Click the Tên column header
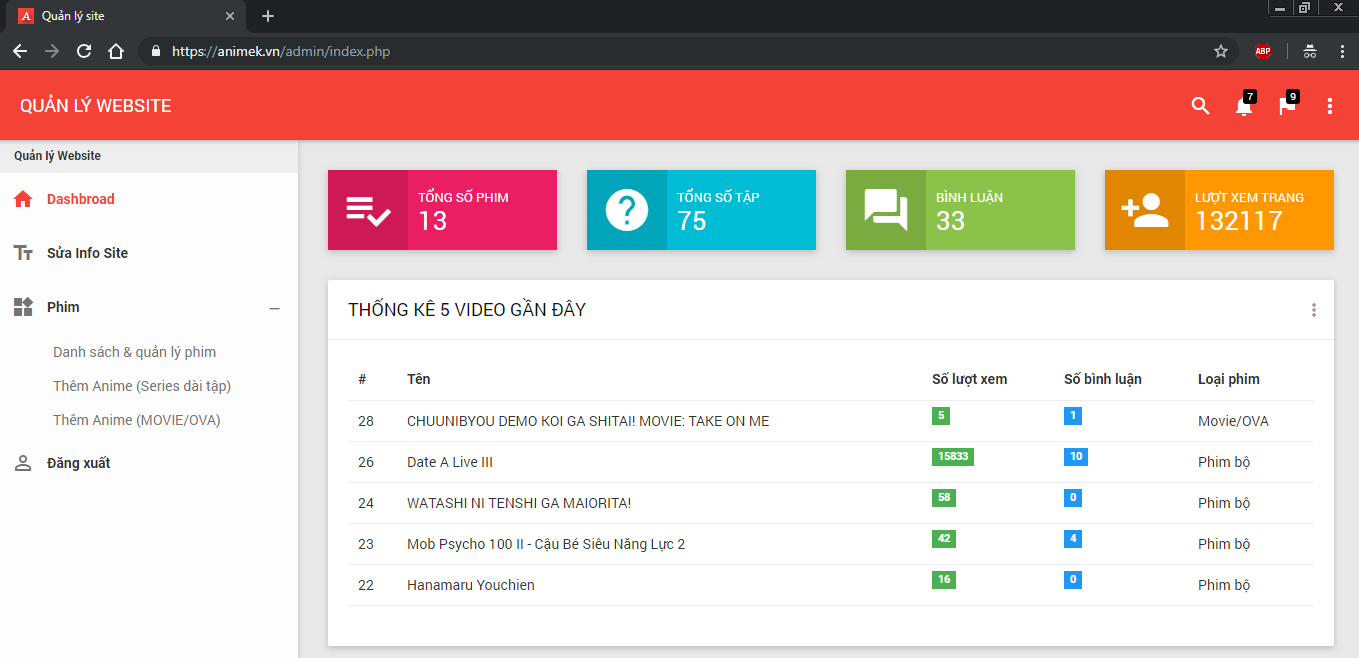Screen dimensions: 1359x658 point(419,379)
